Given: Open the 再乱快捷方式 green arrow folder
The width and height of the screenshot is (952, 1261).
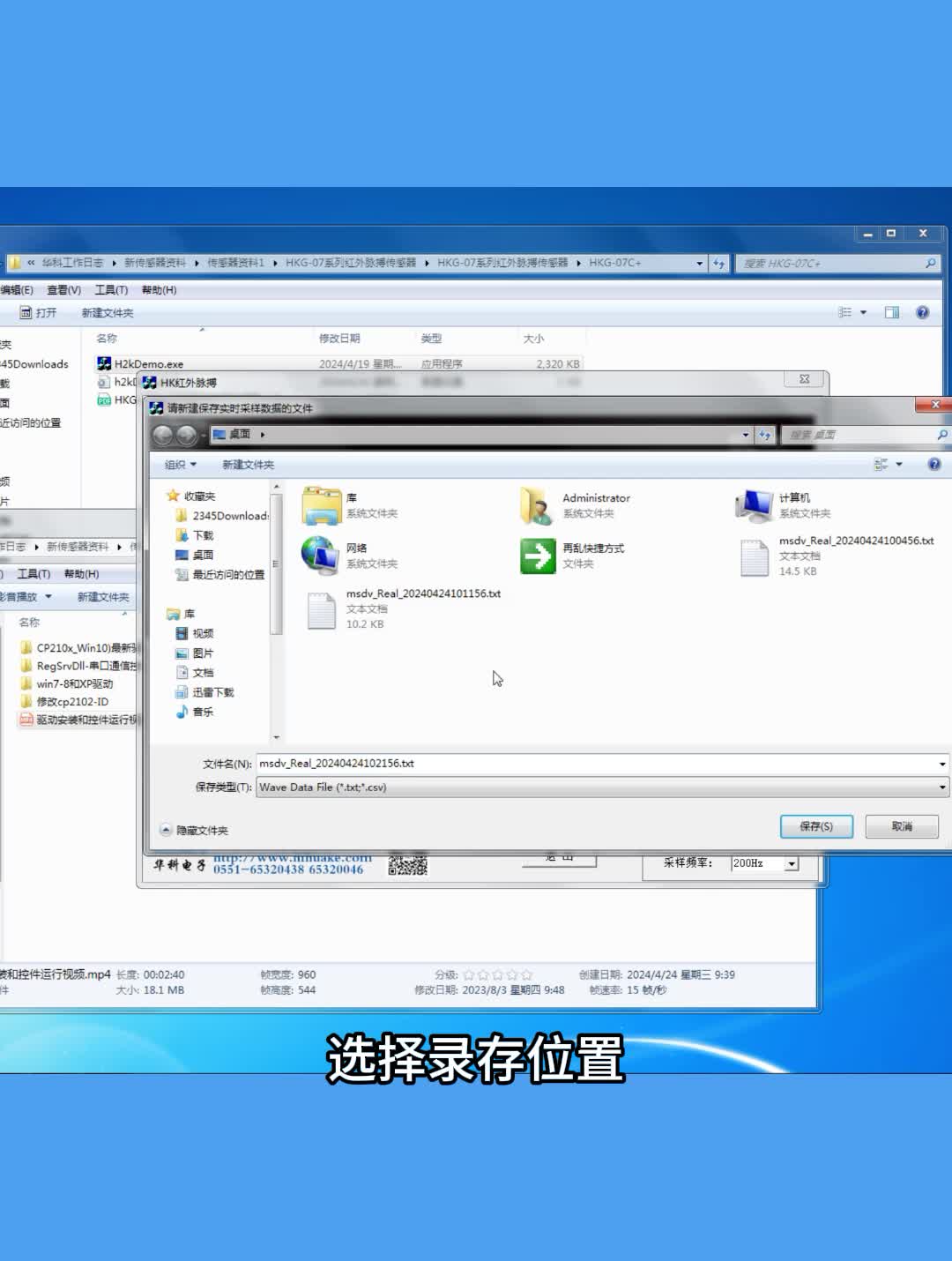Looking at the screenshot, I should pyautogui.click(x=538, y=556).
